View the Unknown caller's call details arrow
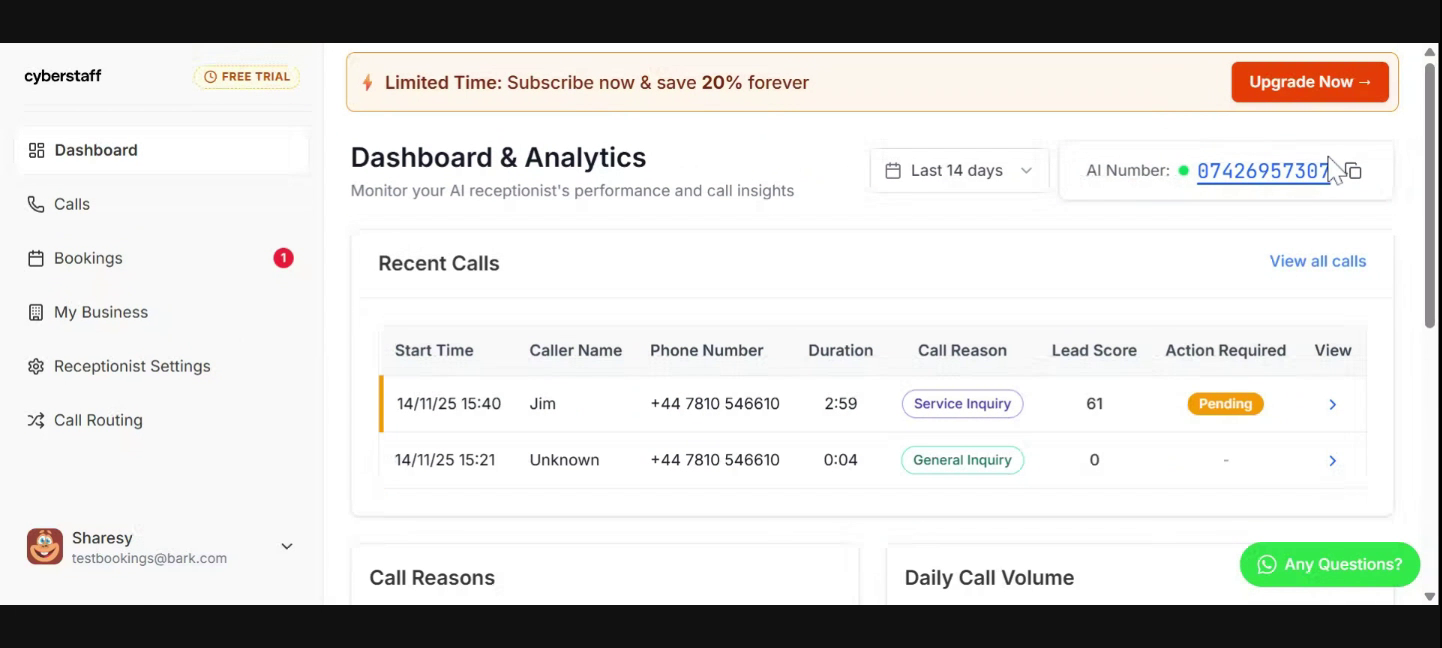 (1332, 461)
